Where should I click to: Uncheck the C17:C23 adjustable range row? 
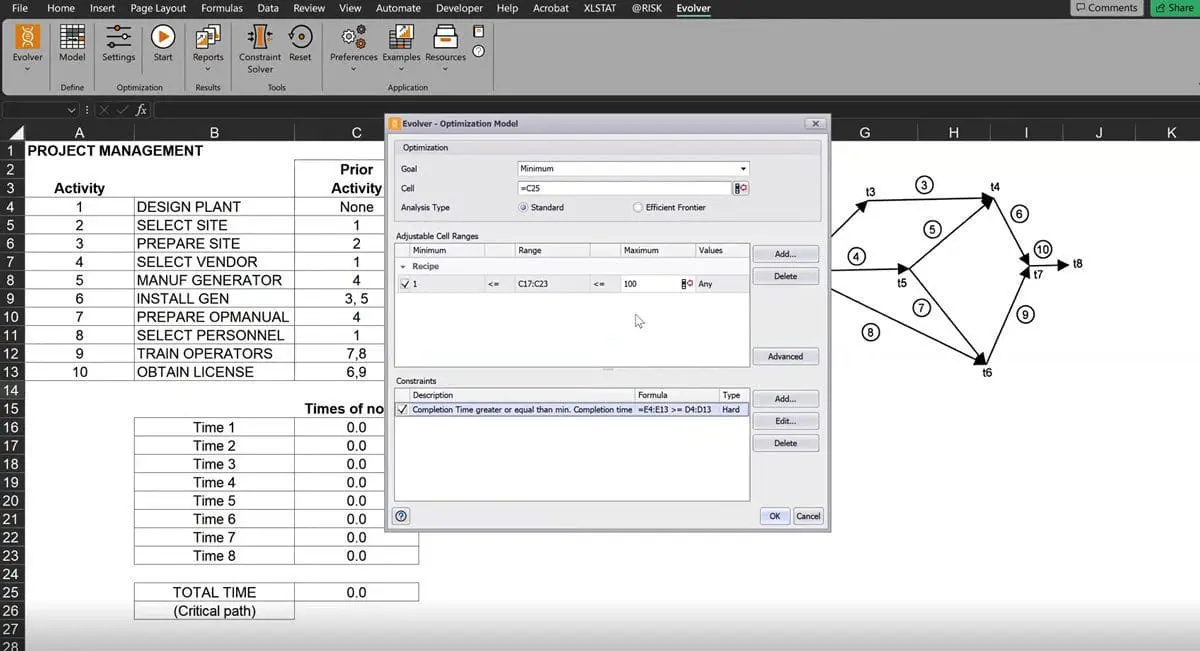(x=404, y=284)
